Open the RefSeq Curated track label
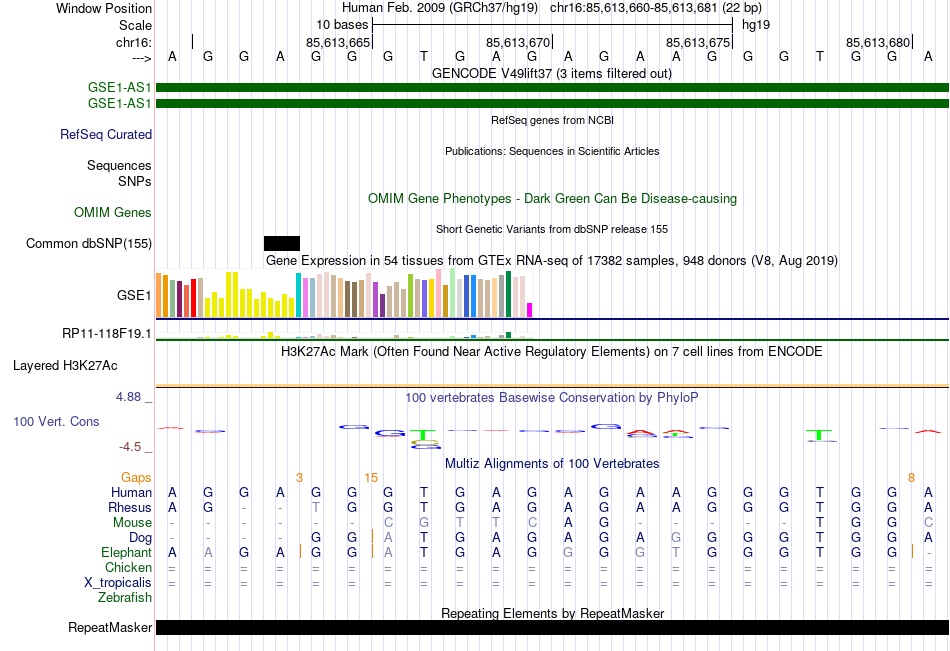The width and height of the screenshot is (950, 651). [x=106, y=135]
